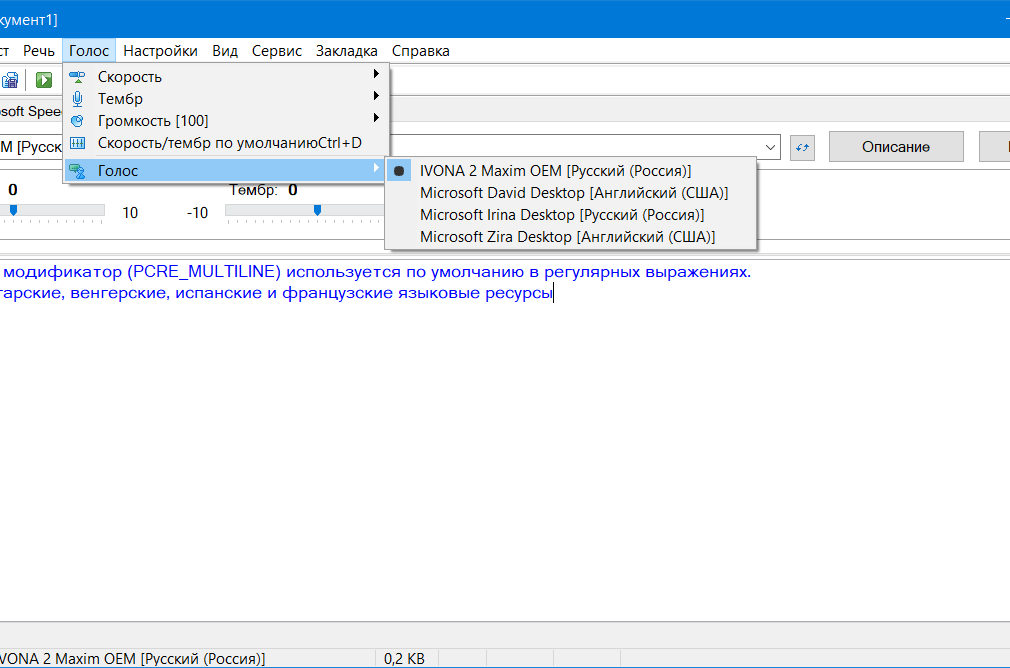Choose Microsoft David Desktop voice
Image resolution: width=1010 pixels, height=668 pixels.
click(571, 193)
